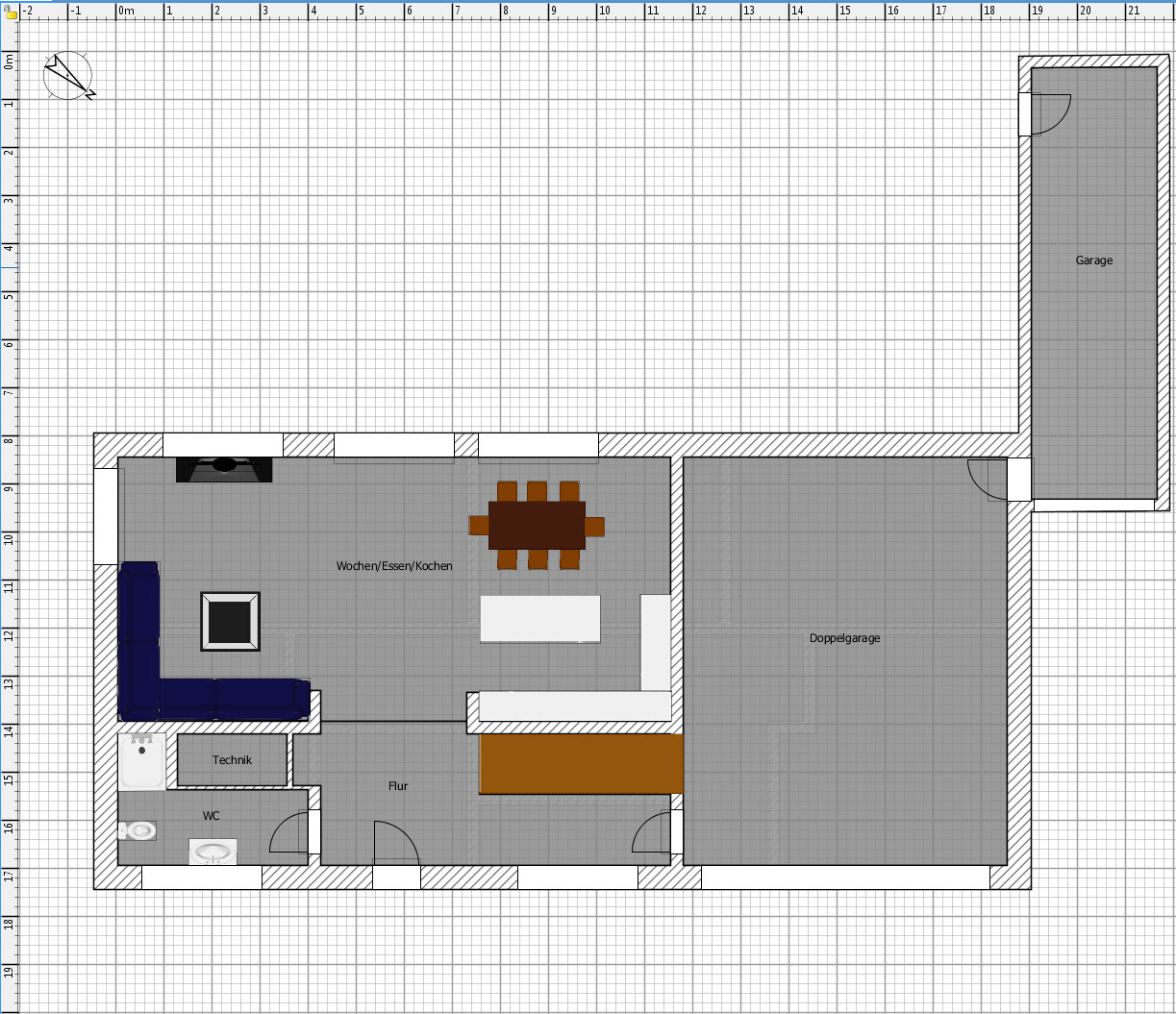Select the front entrance door in Flur
The width and height of the screenshot is (1176, 1014).
pos(395,844)
